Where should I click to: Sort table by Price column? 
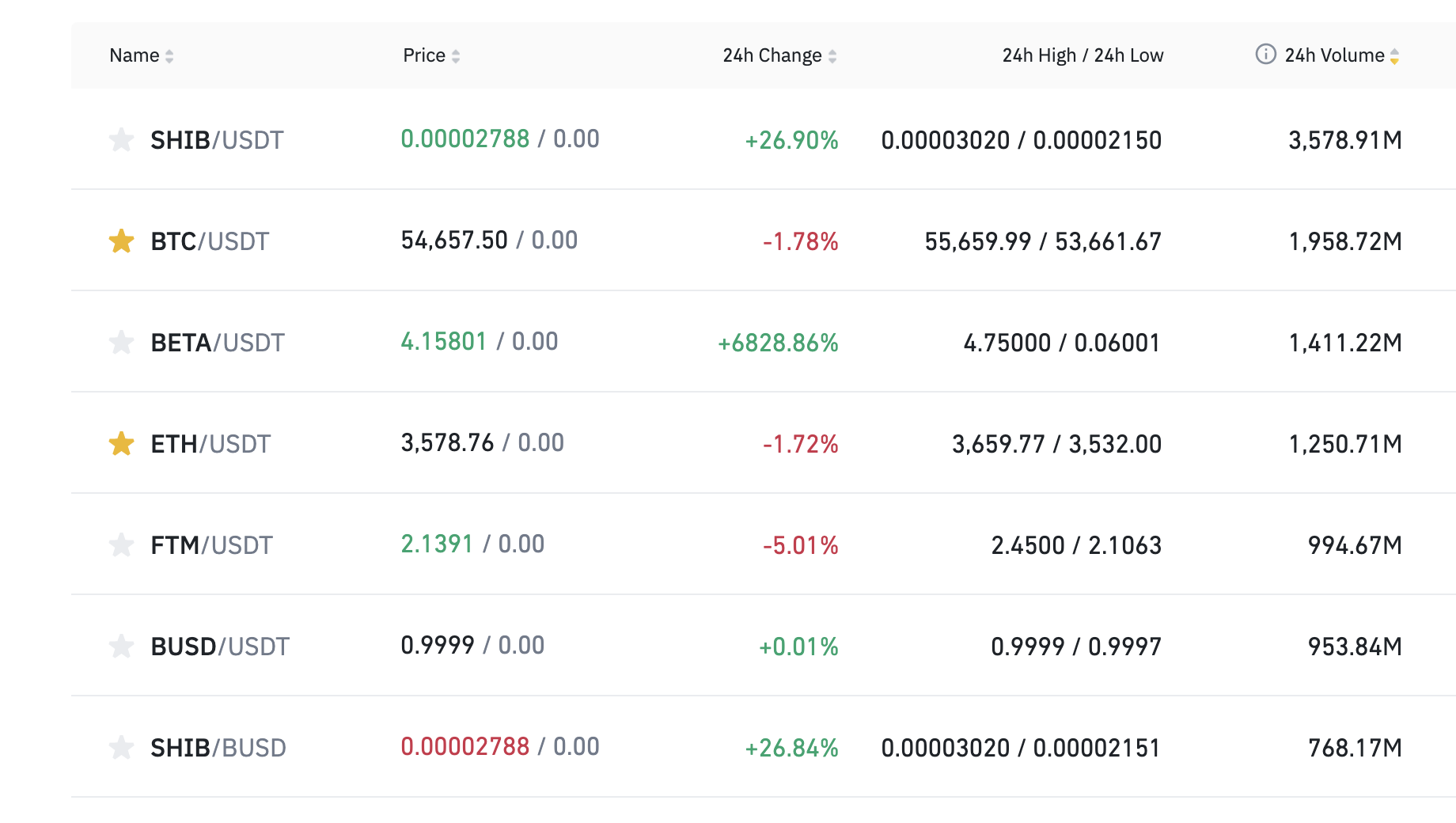(x=431, y=55)
